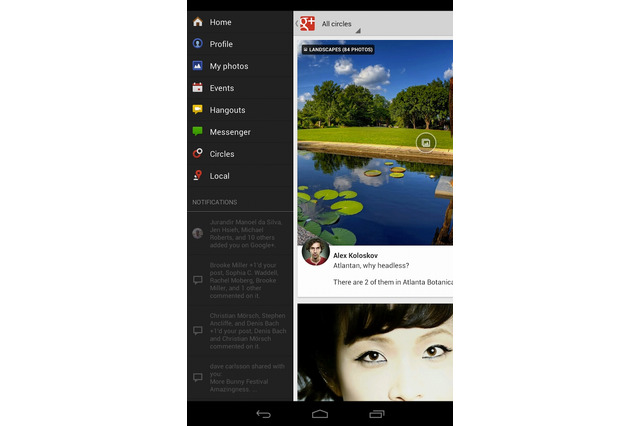
Task: Tap the comment icon beside dave carlsson notification
Action: 198,377
